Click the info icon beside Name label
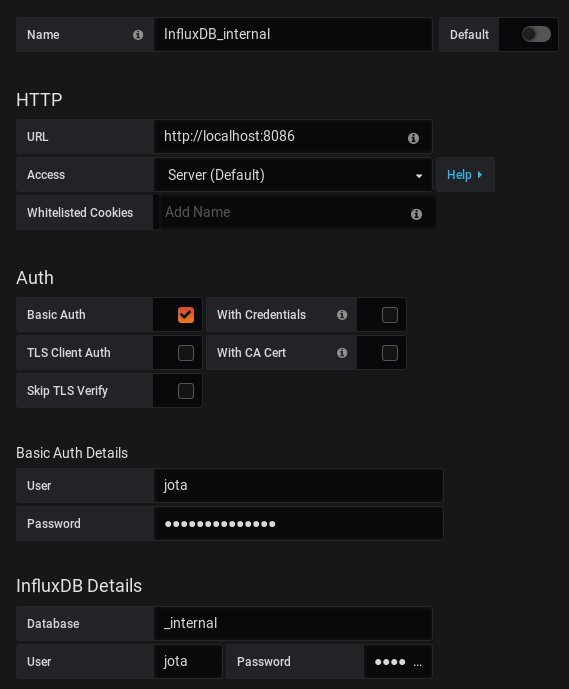This screenshot has width=569, height=689. click(x=138, y=35)
